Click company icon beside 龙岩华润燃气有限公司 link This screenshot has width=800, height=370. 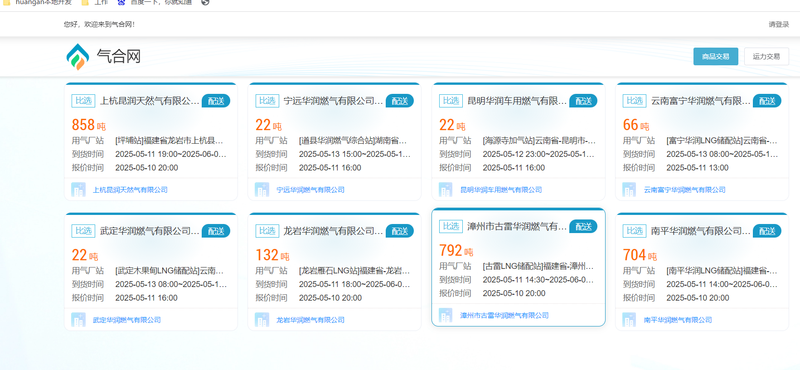click(262, 320)
